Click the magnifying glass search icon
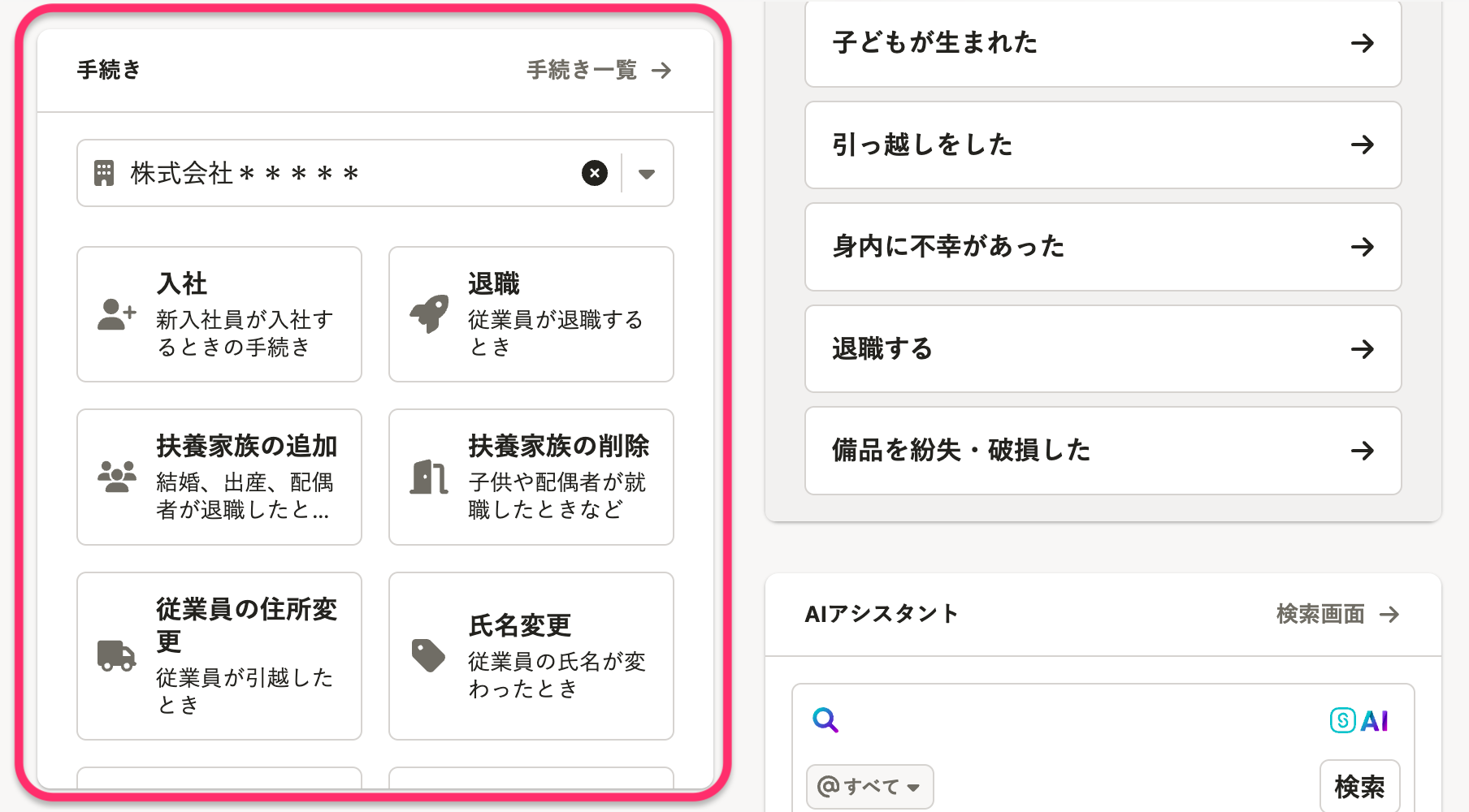This screenshot has height=812, width=1469. click(825, 720)
